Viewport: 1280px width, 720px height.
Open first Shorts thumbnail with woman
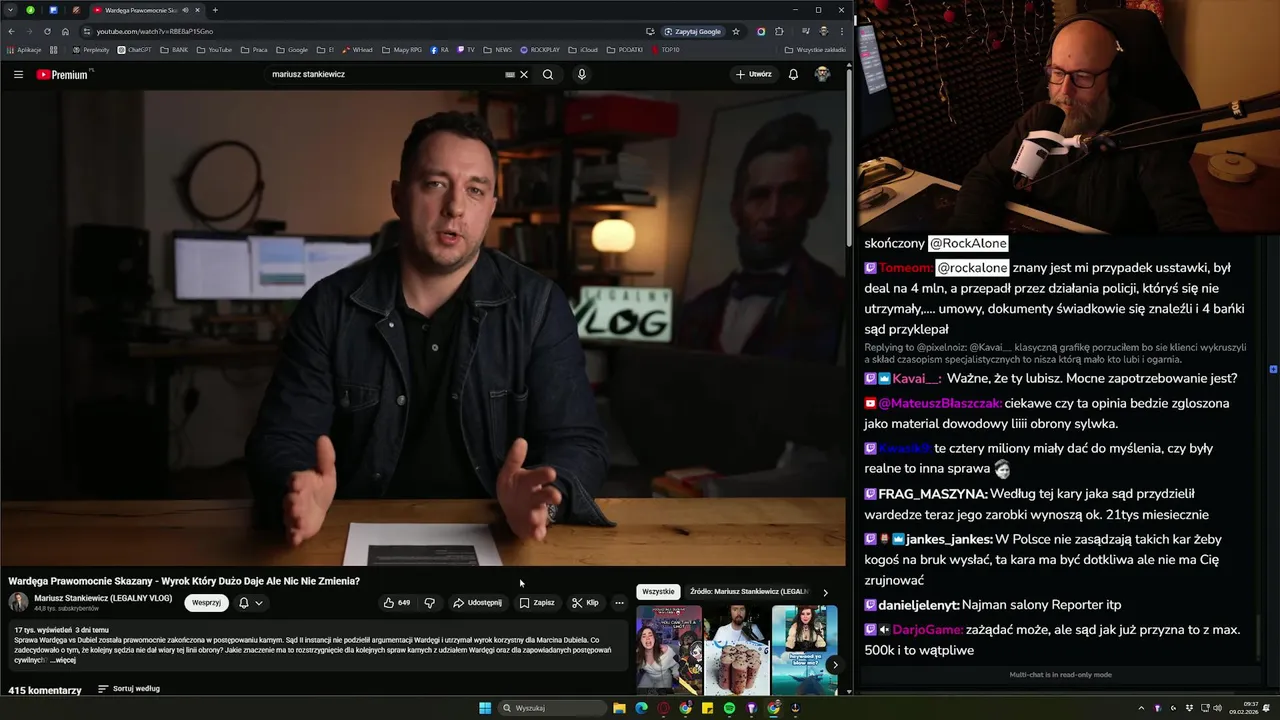pos(669,649)
